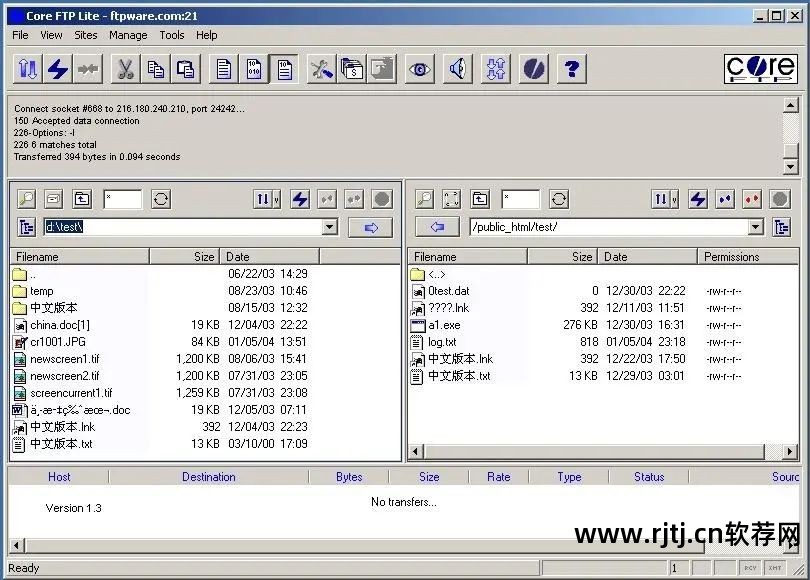Sort remote files by Permissions column

coord(747,257)
